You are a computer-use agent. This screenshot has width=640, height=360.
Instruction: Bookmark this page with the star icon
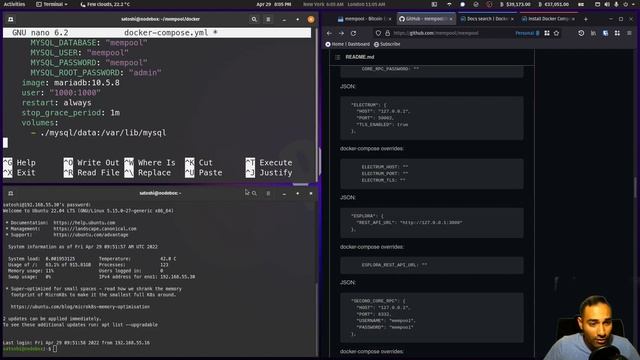click(x=556, y=33)
